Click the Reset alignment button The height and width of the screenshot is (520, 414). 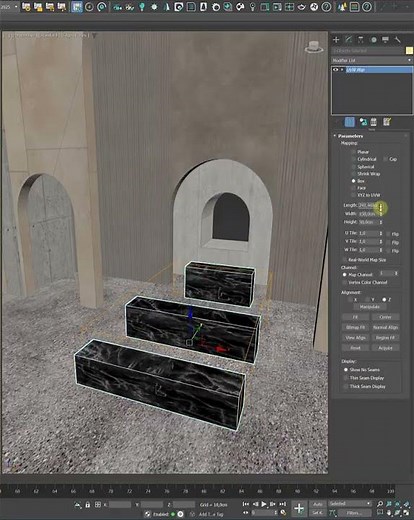click(355, 348)
